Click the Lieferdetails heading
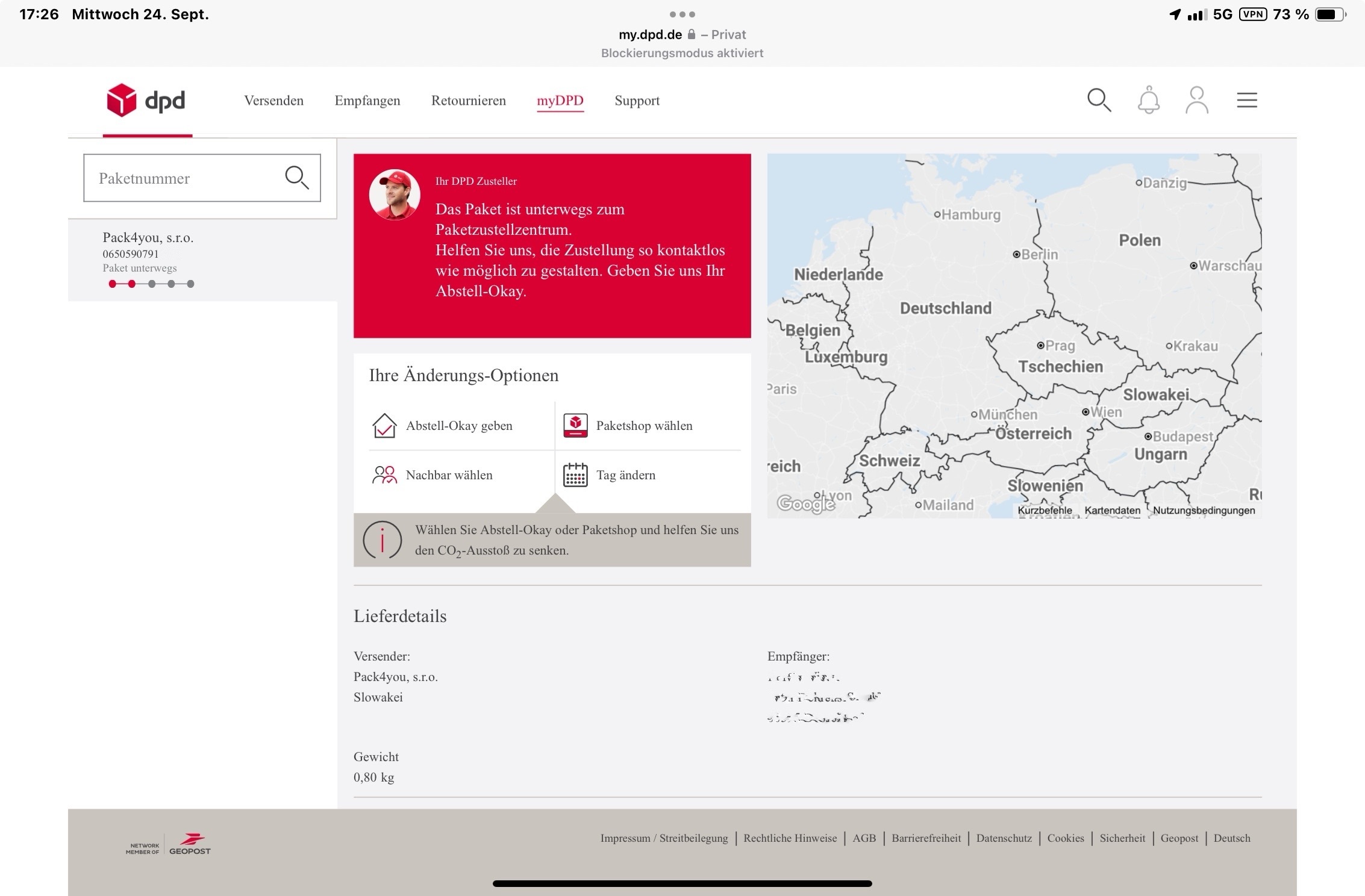 coord(400,616)
